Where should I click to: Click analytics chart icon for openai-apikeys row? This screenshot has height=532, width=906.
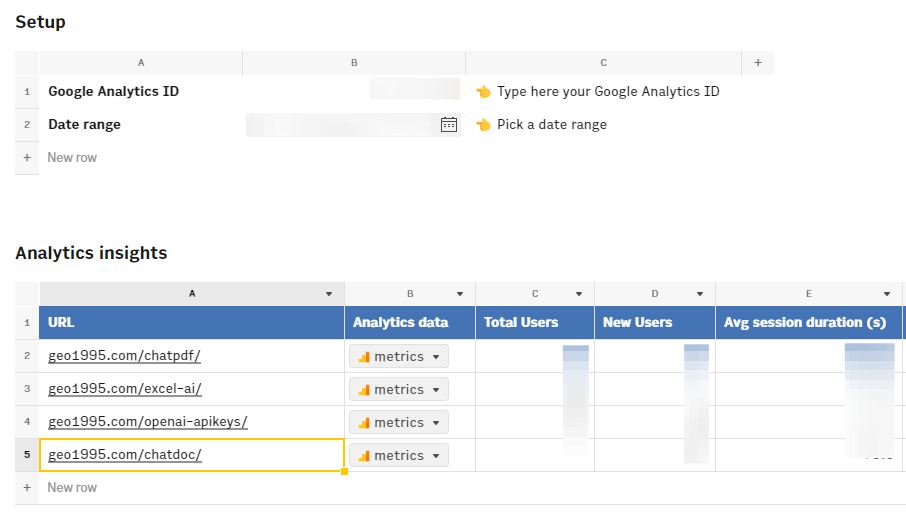tap(364, 423)
